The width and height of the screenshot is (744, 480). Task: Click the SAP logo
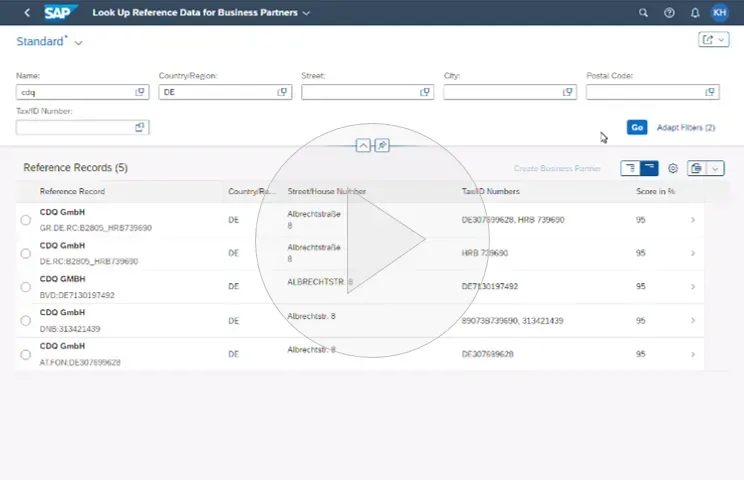[x=60, y=12]
